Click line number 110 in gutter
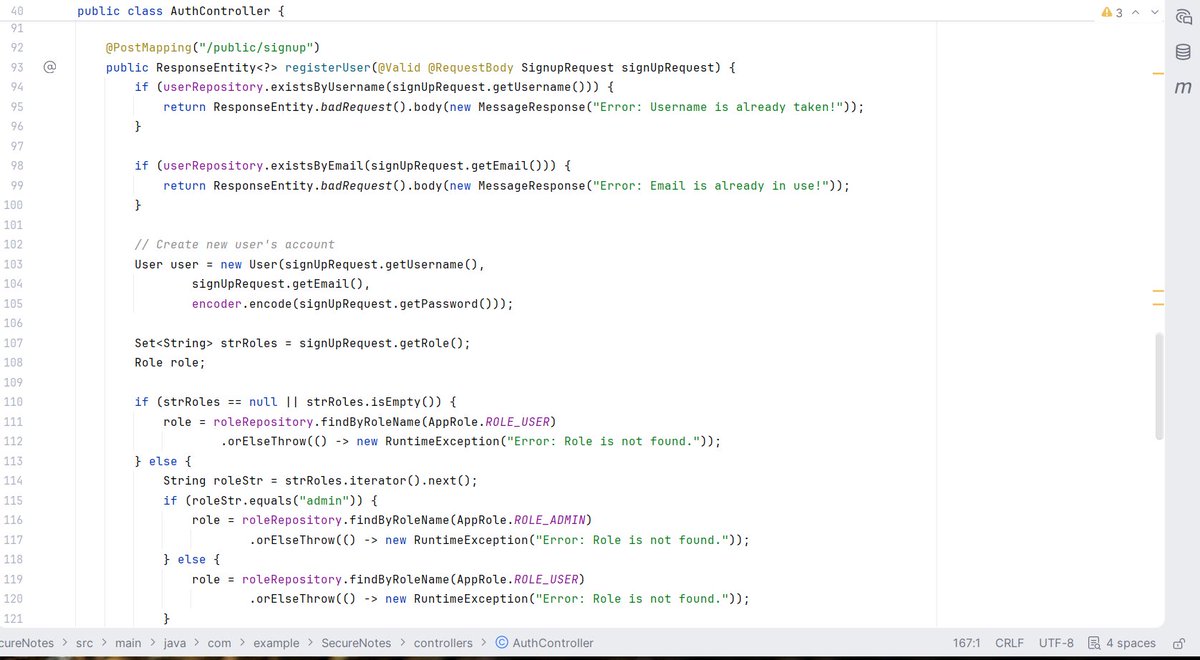The width and height of the screenshot is (1200, 660). point(13,402)
